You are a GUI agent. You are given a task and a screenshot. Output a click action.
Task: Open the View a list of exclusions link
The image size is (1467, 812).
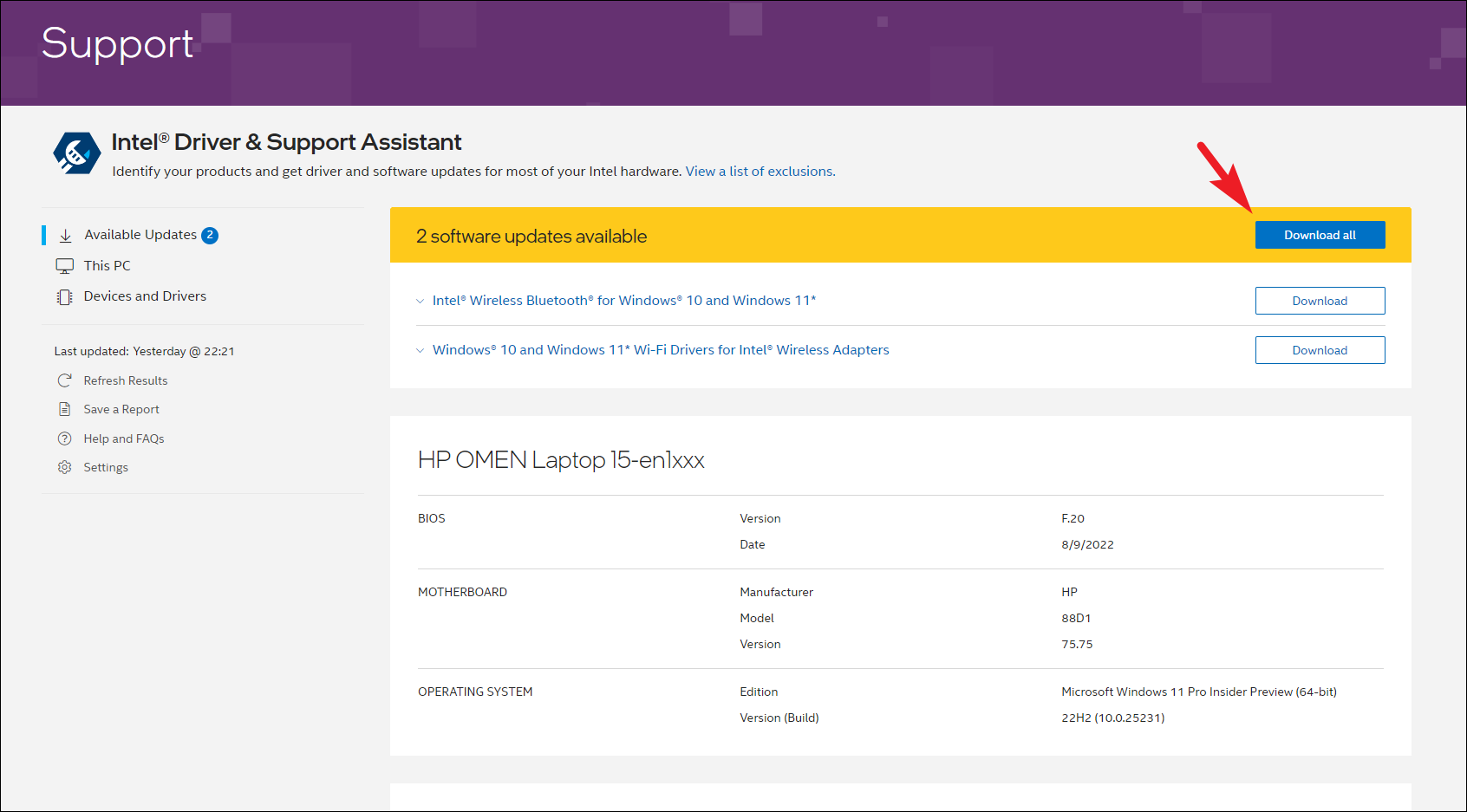point(760,172)
